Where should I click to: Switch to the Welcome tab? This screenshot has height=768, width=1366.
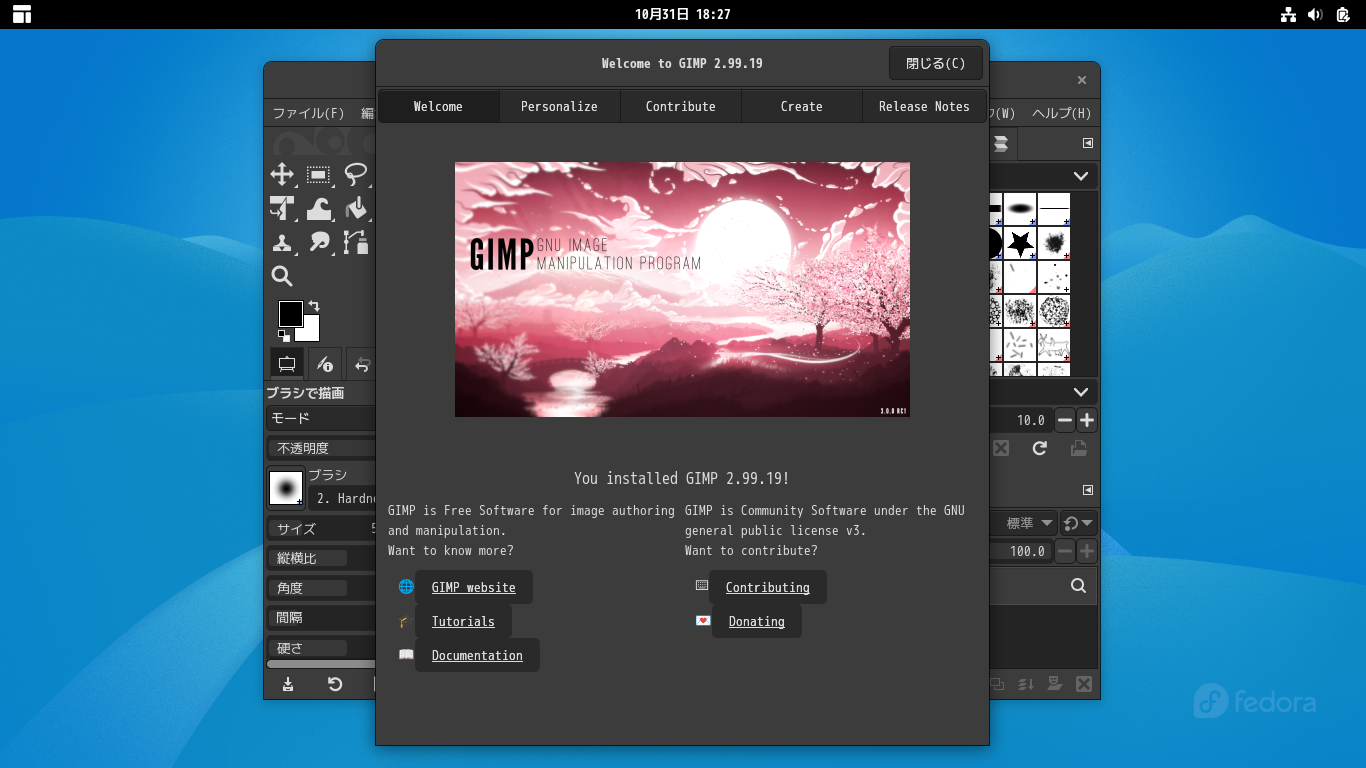pos(438,106)
